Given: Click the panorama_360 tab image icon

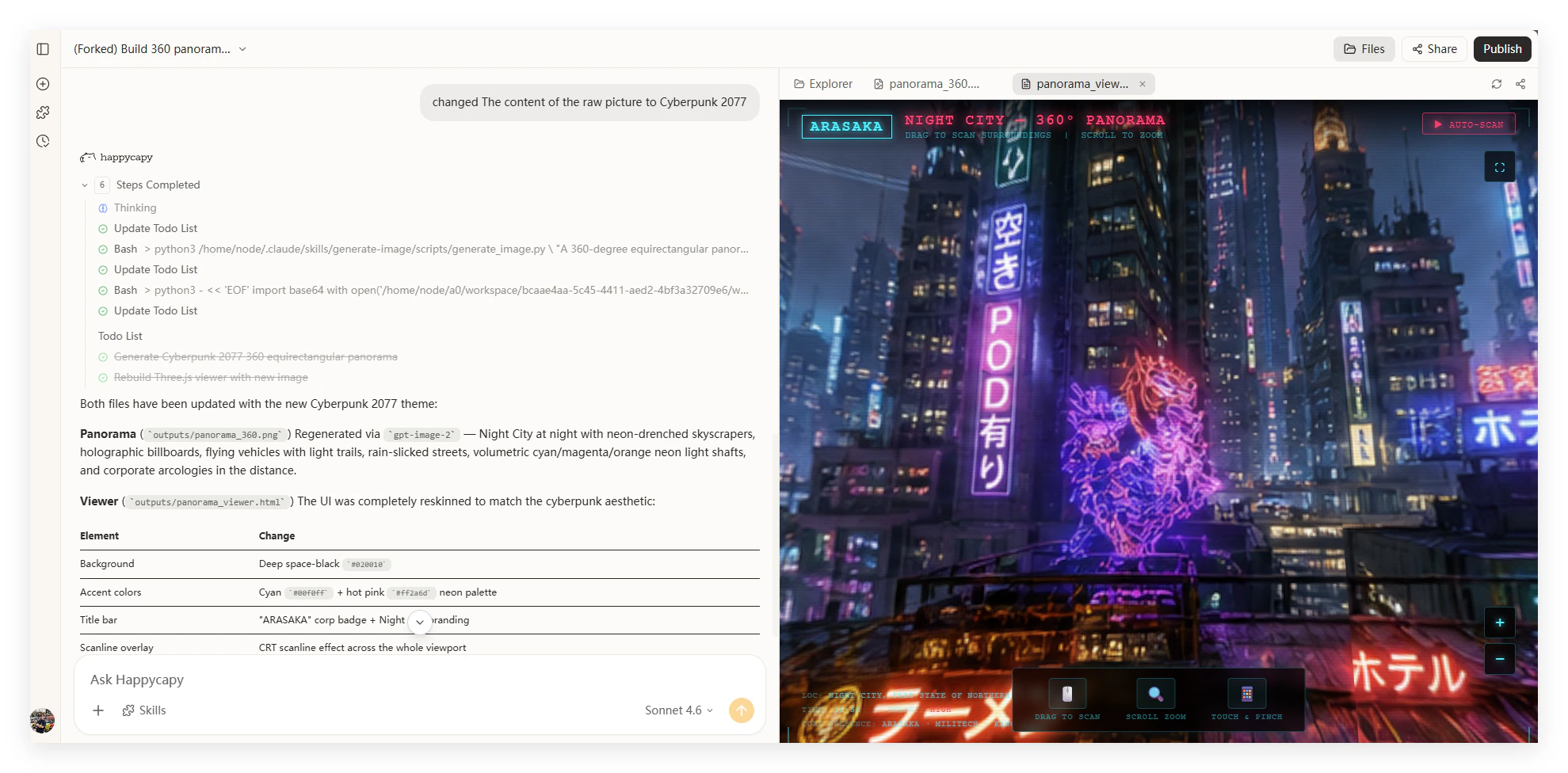Looking at the screenshot, I should tap(879, 84).
